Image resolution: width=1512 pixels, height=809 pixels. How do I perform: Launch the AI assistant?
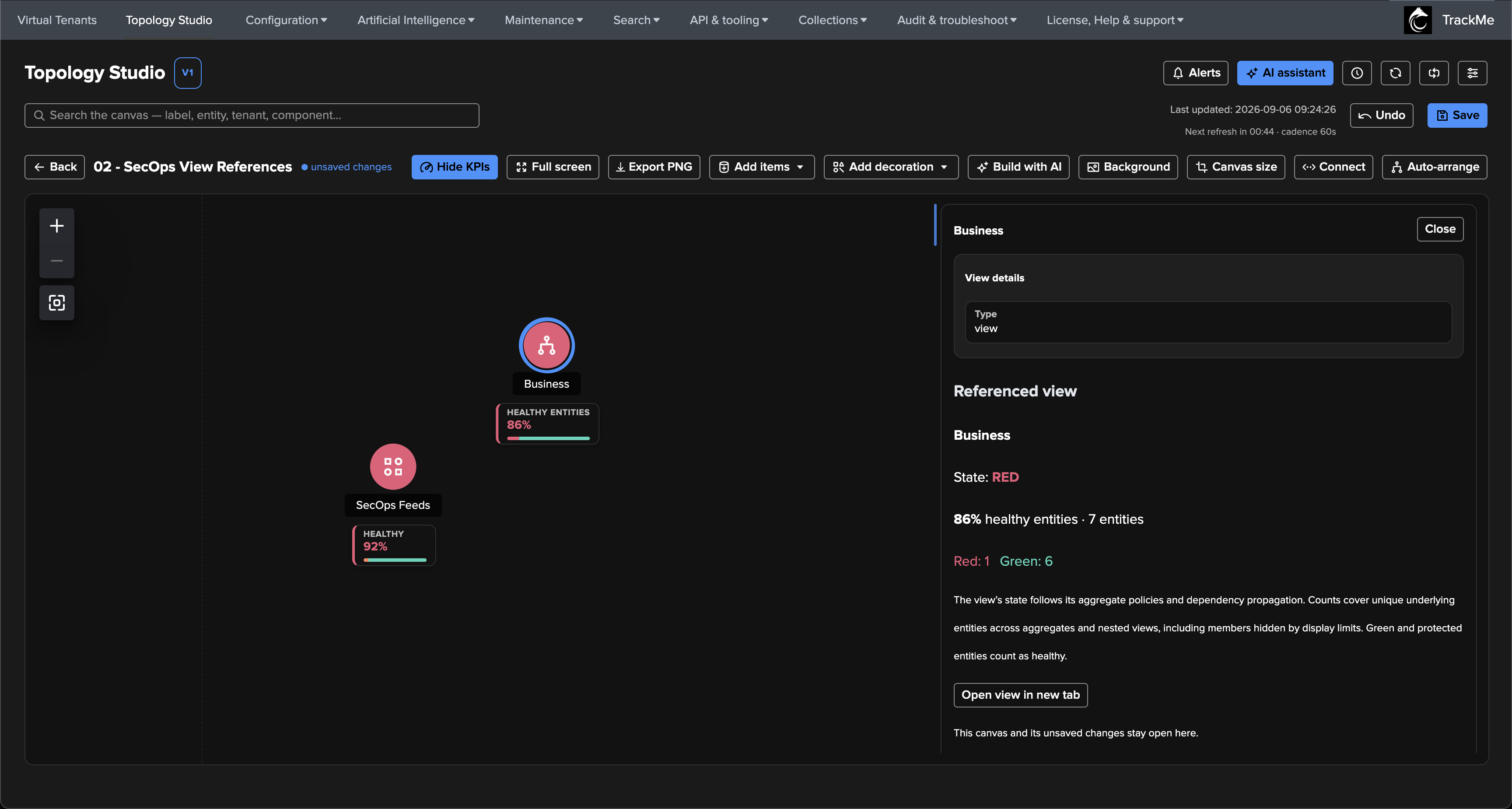click(1285, 73)
